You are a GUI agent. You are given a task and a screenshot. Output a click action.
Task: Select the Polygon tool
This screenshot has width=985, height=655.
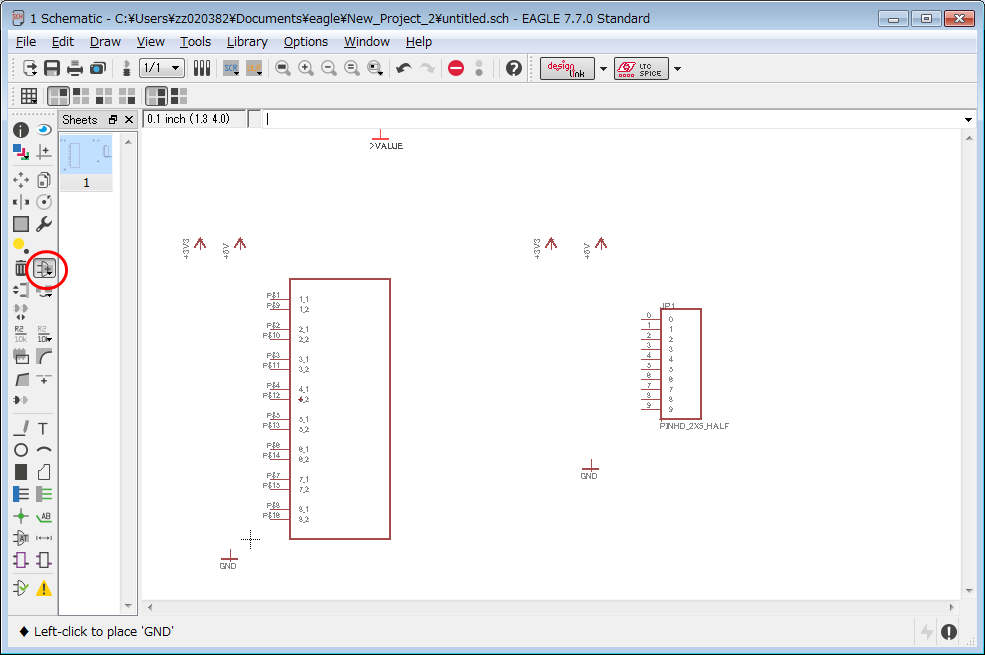(43, 472)
